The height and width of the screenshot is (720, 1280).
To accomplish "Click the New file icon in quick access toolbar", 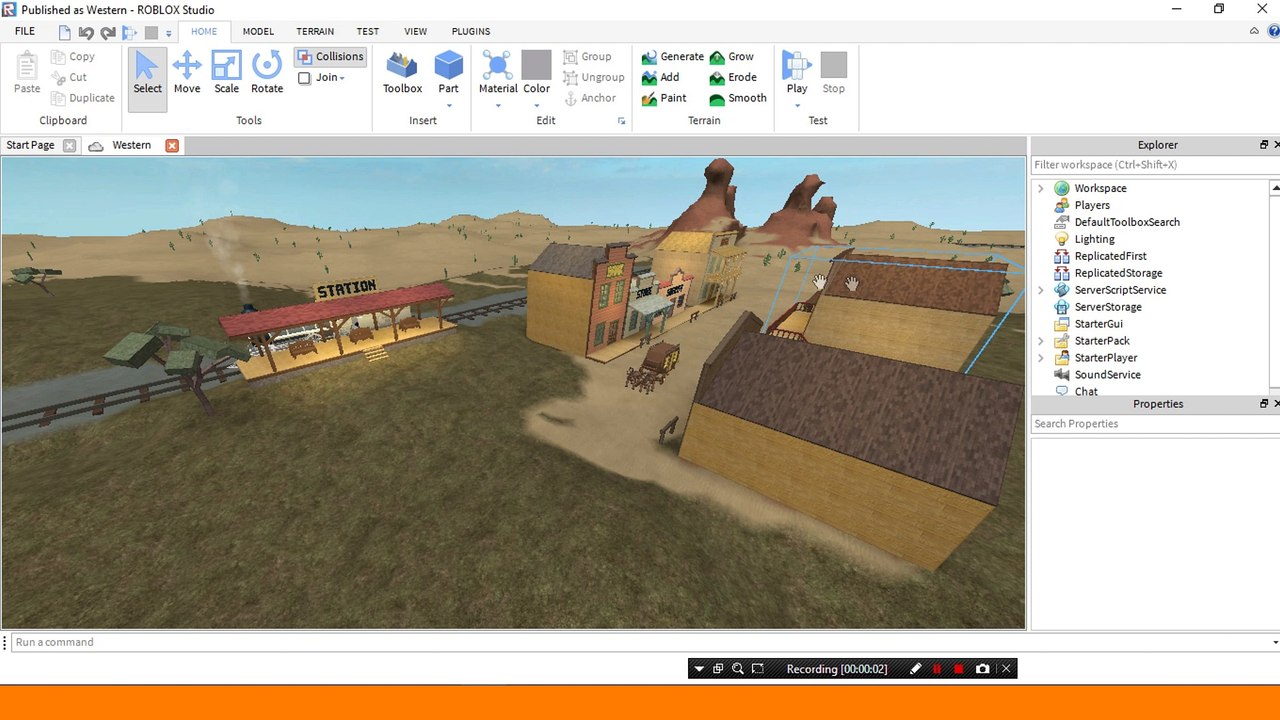I will [65, 33].
